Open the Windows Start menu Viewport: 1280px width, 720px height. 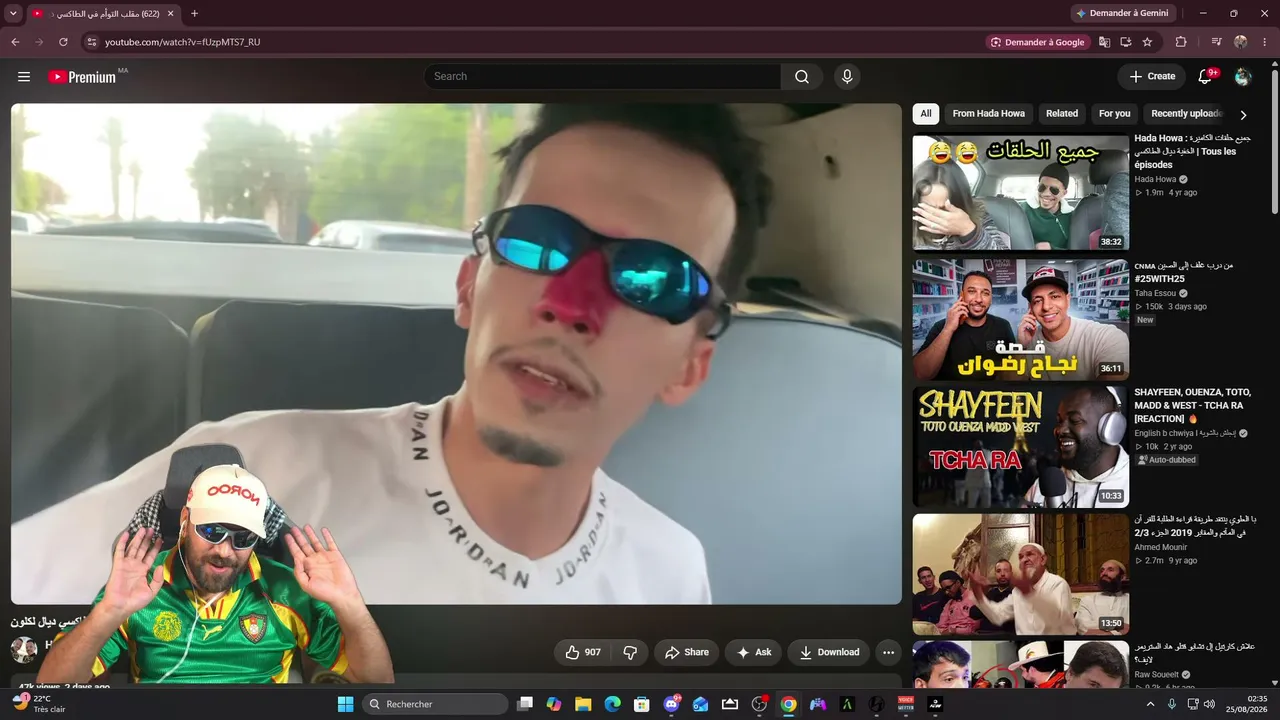345,704
